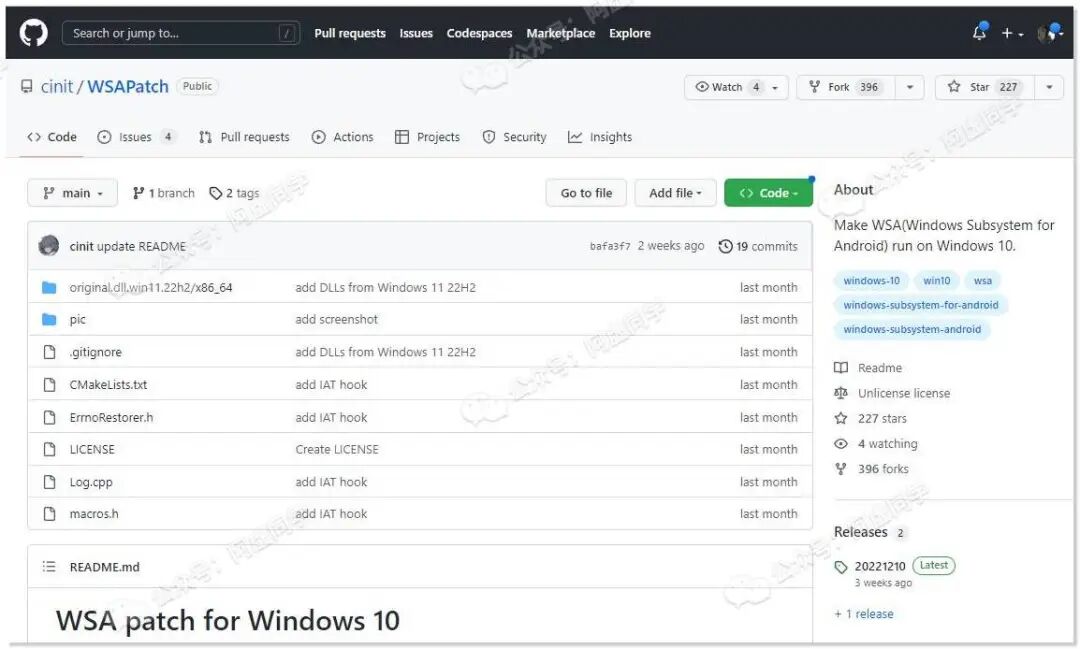Select the win10 topic tag
1080x649 pixels.
(936, 280)
